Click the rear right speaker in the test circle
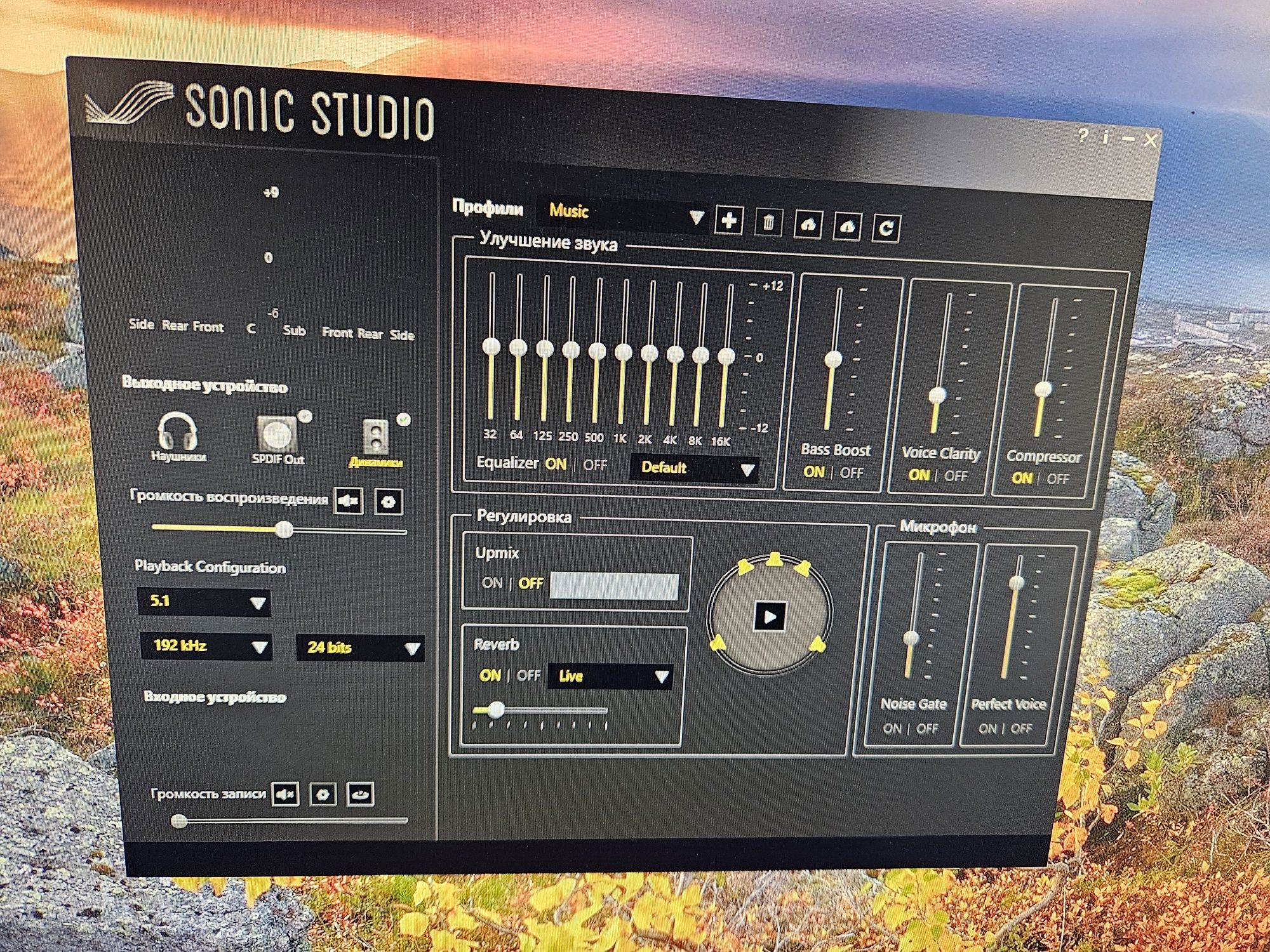This screenshot has width=1270, height=952. point(818,644)
